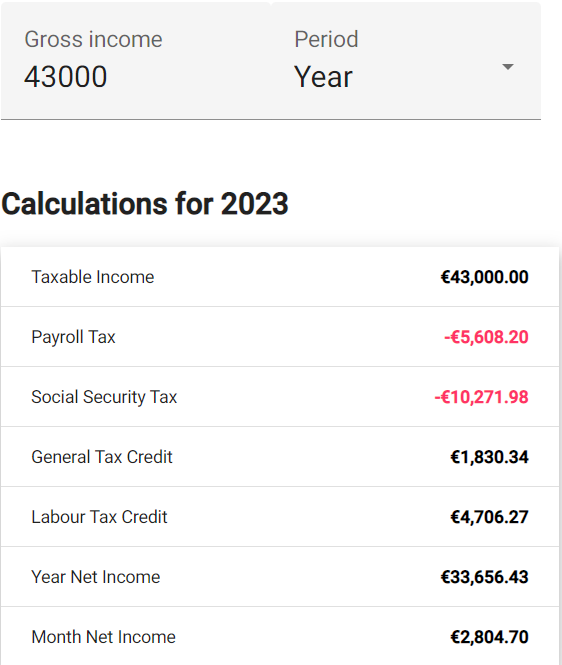Click the Month Net Income label
The width and height of the screenshot is (562, 665).
click(103, 637)
